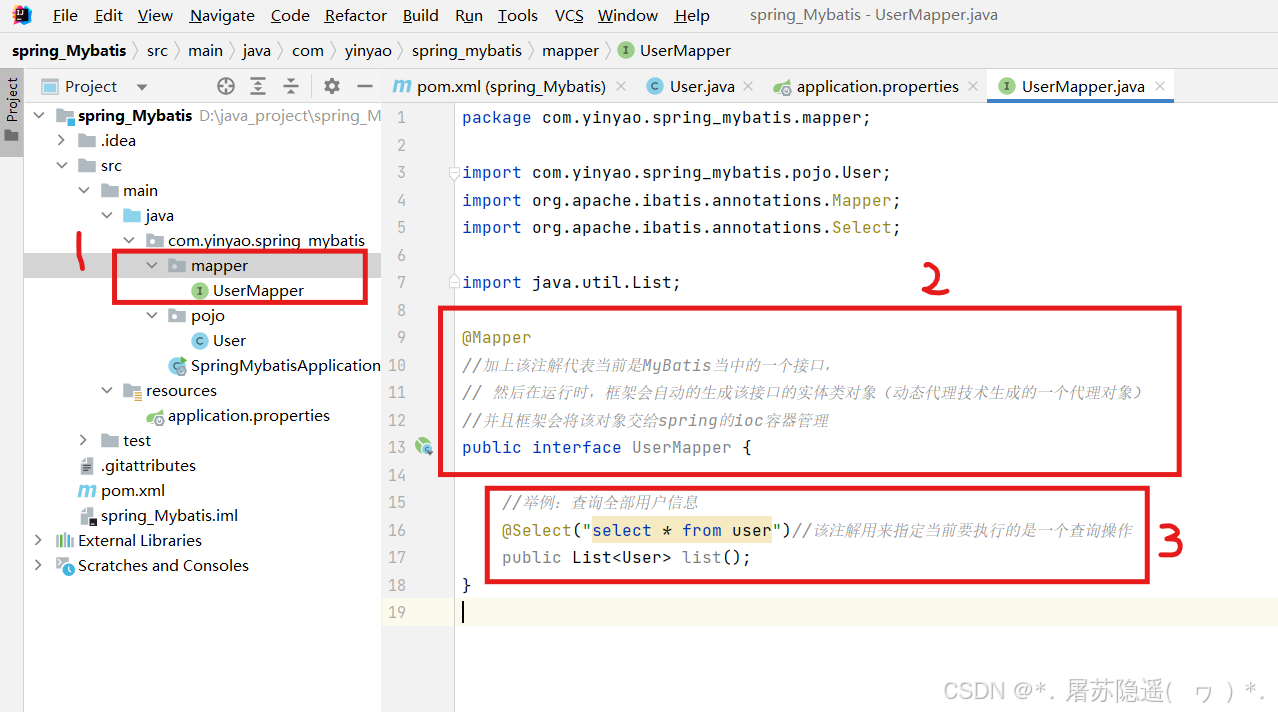The width and height of the screenshot is (1278, 712).
Task: Click the fold marker at line 3 imports
Action: pyautogui.click(x=454, y=173)
